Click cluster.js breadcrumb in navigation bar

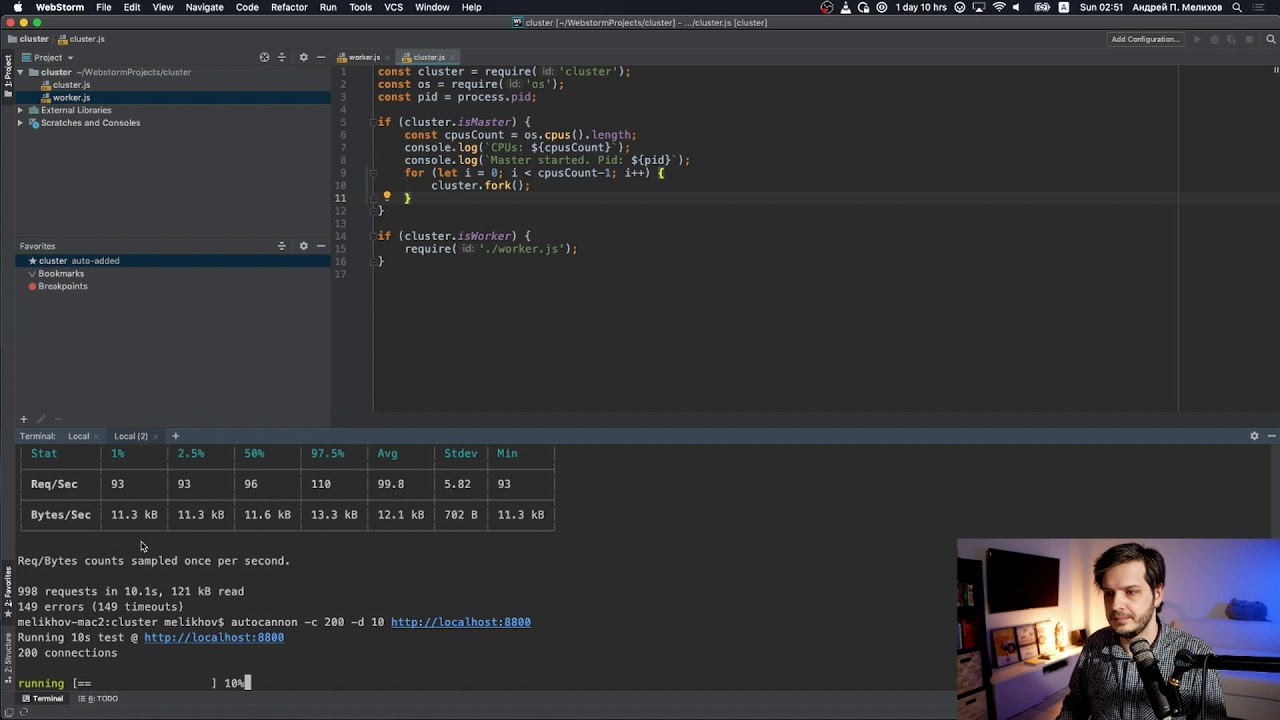[x=81, y=39]
